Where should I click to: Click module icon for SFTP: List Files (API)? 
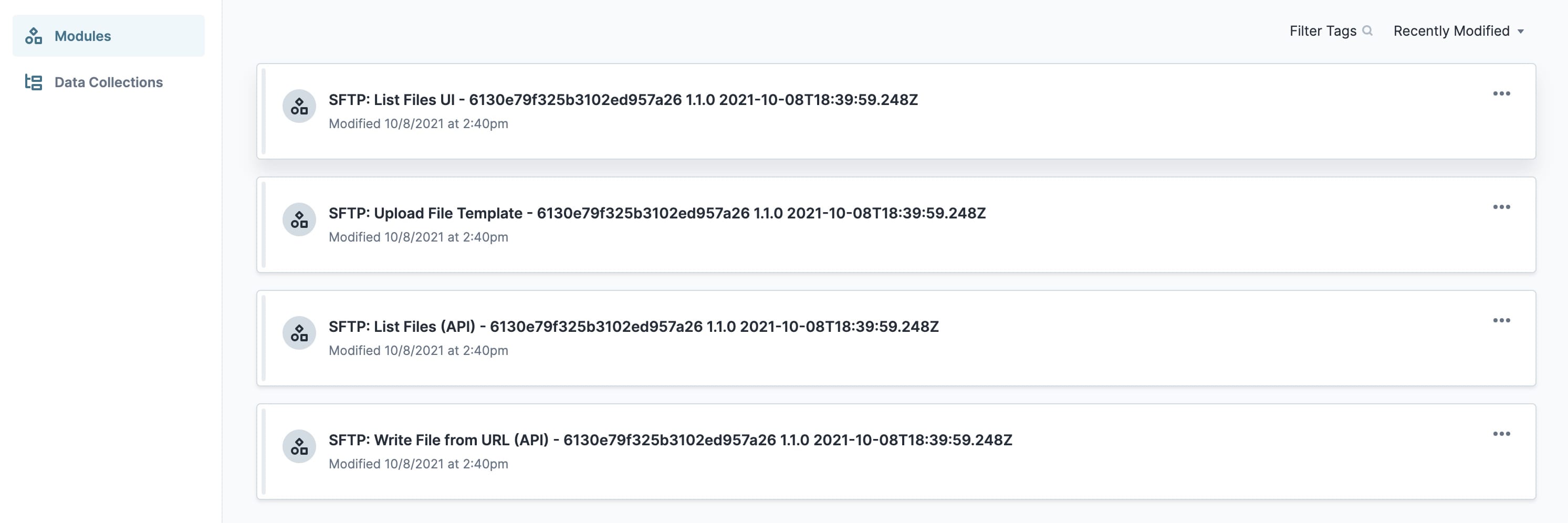[299, 333]
